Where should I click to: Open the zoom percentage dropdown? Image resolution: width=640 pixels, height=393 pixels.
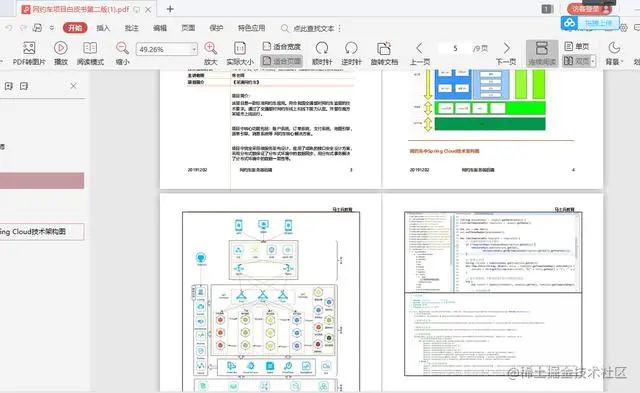click(194, 49)
